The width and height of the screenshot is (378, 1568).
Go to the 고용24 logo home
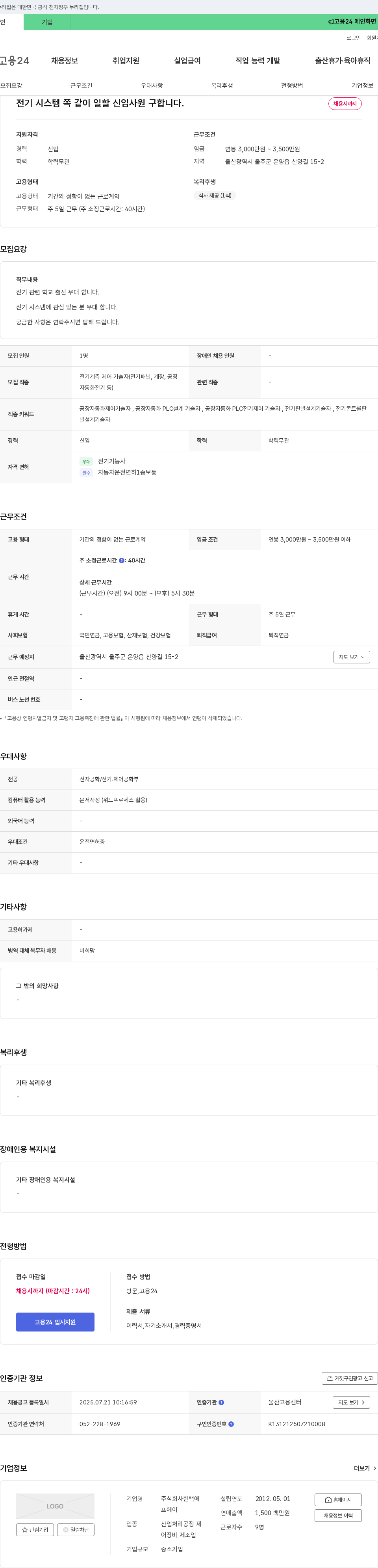(14, 61)
